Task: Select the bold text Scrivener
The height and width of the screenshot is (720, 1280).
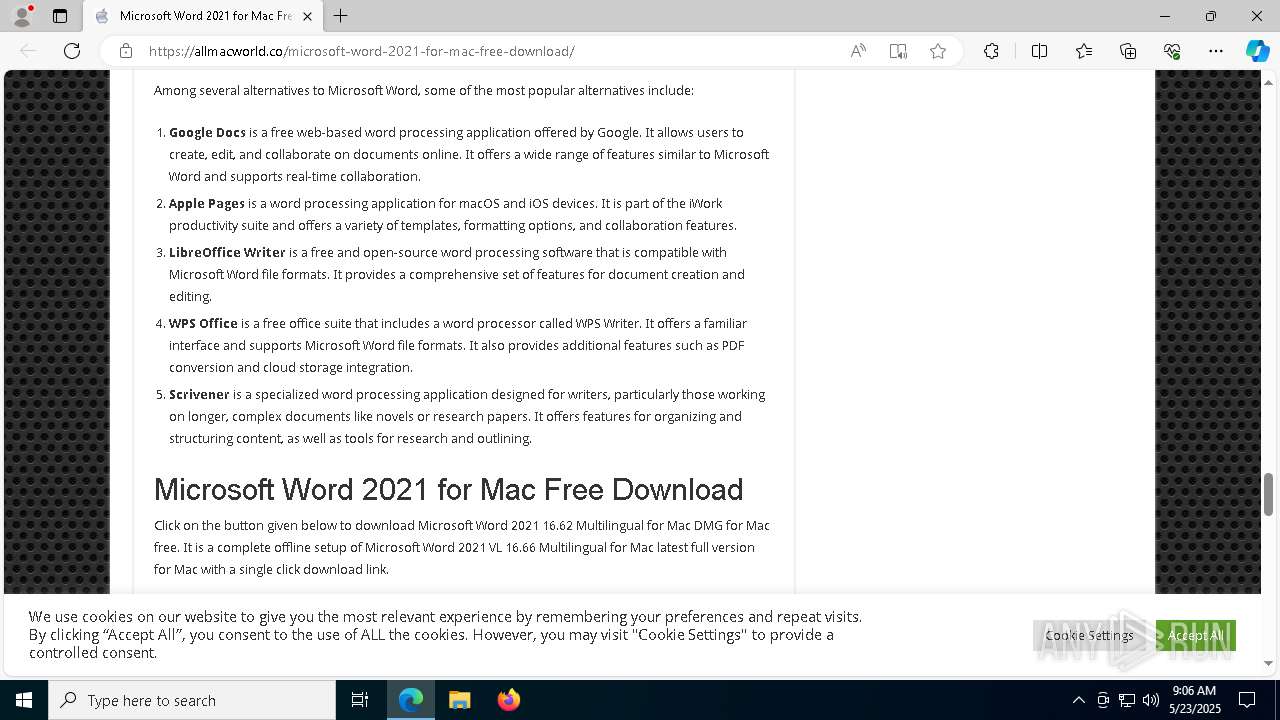Action: 199,394
